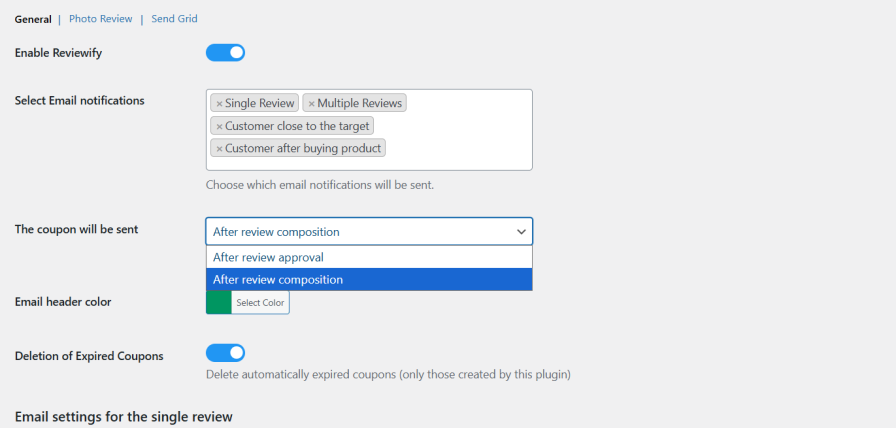The height and width of the screenshot is (428, 896).
Task: Open the Photo Review tab
Action: point(100,19)
